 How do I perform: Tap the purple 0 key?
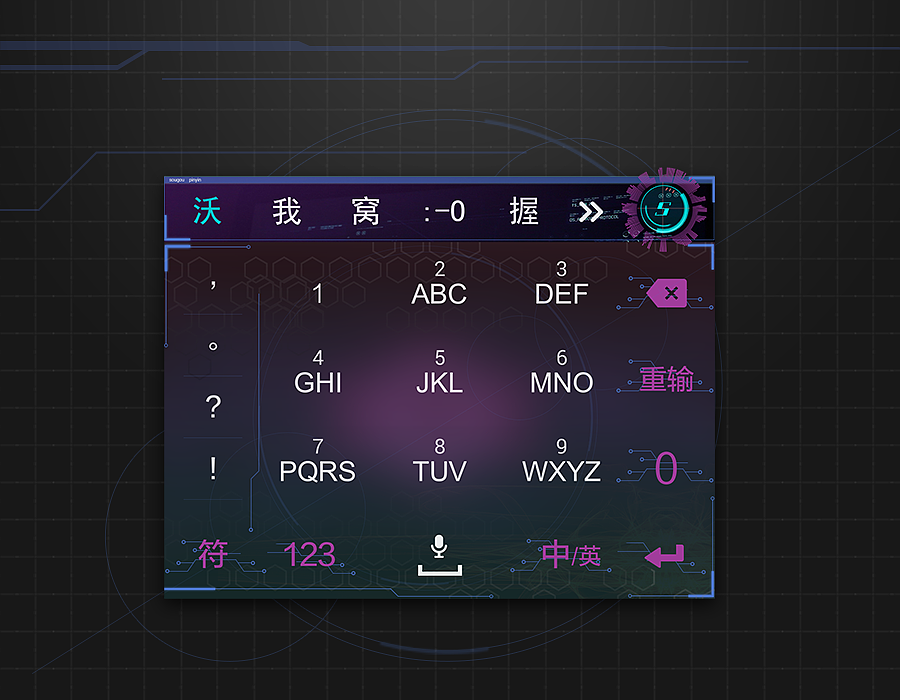666,468
